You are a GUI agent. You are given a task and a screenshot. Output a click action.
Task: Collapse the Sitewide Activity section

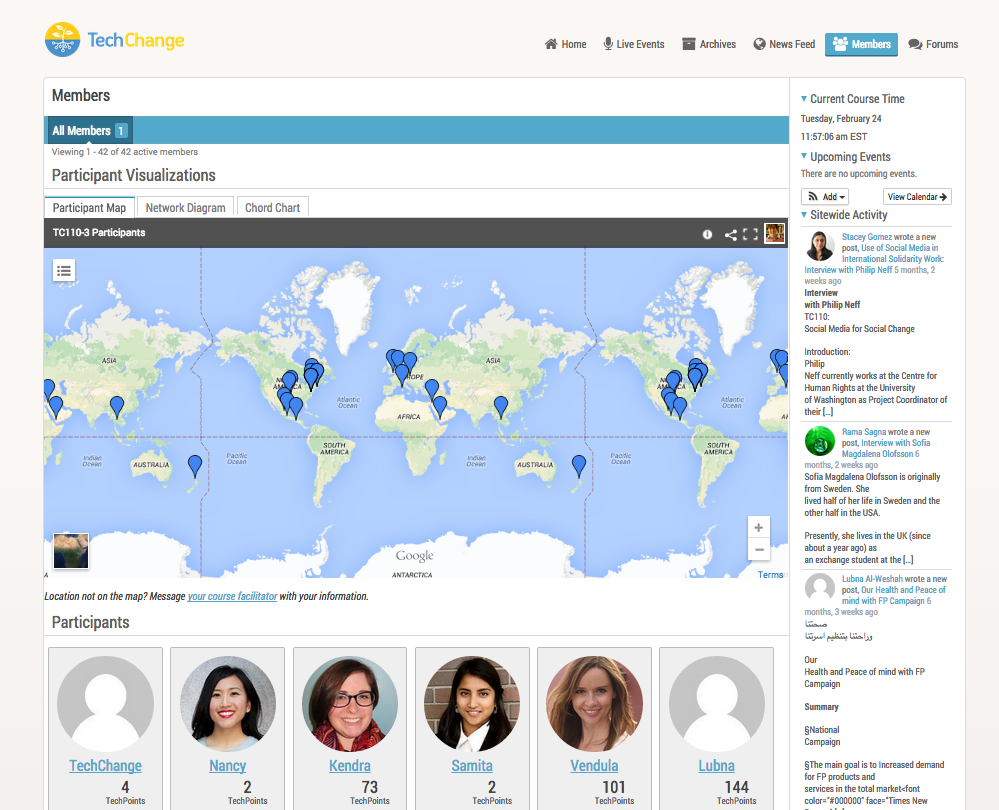coord(804,215)
